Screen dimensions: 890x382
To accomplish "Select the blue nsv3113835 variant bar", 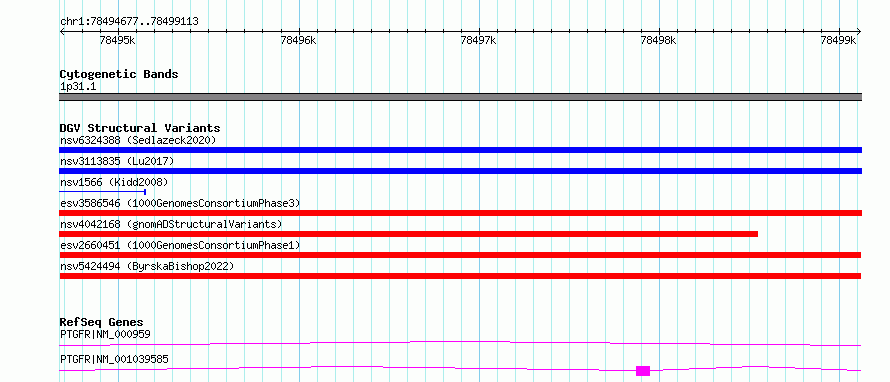I will click(460, 171).
